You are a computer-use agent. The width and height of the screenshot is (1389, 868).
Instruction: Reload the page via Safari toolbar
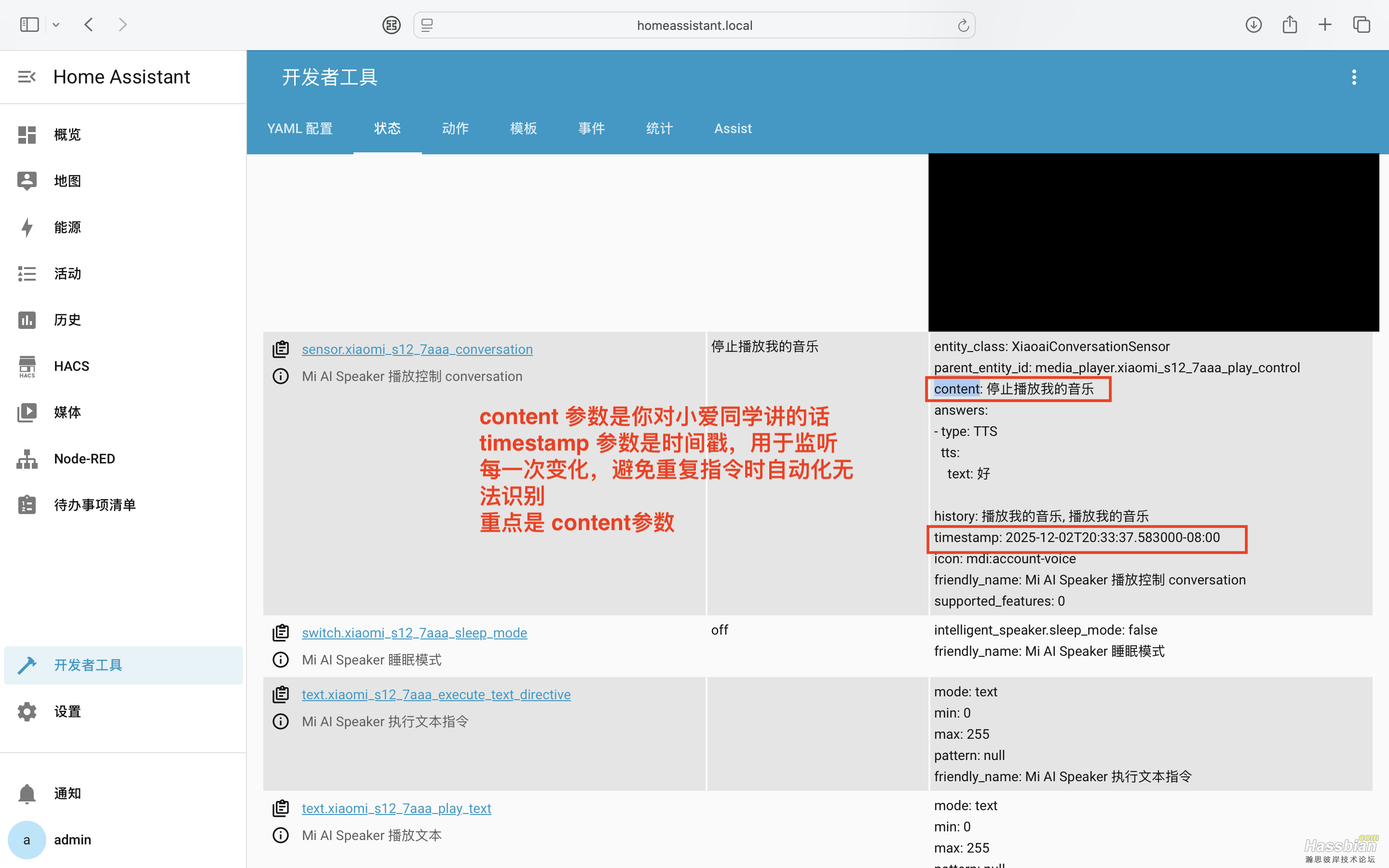963,25
